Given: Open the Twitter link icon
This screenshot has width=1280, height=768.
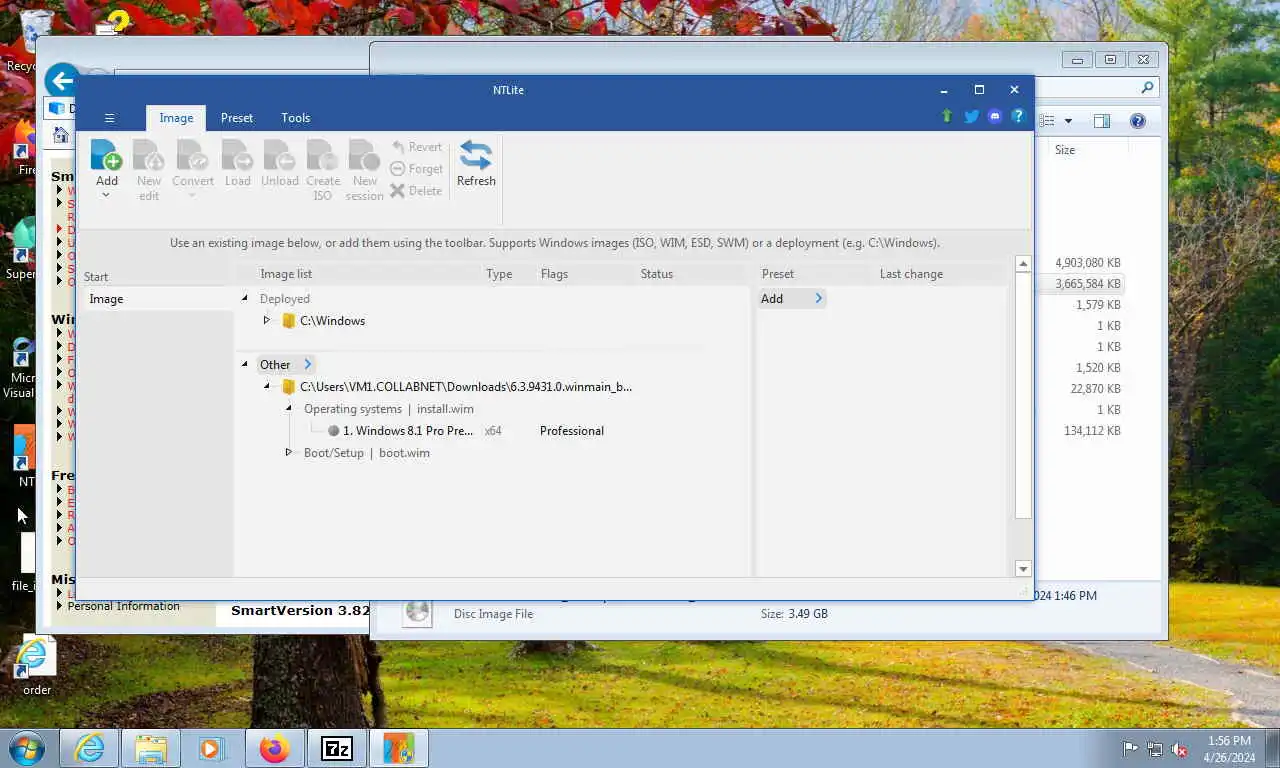Looking at the screenshot, I should [971, 116].
